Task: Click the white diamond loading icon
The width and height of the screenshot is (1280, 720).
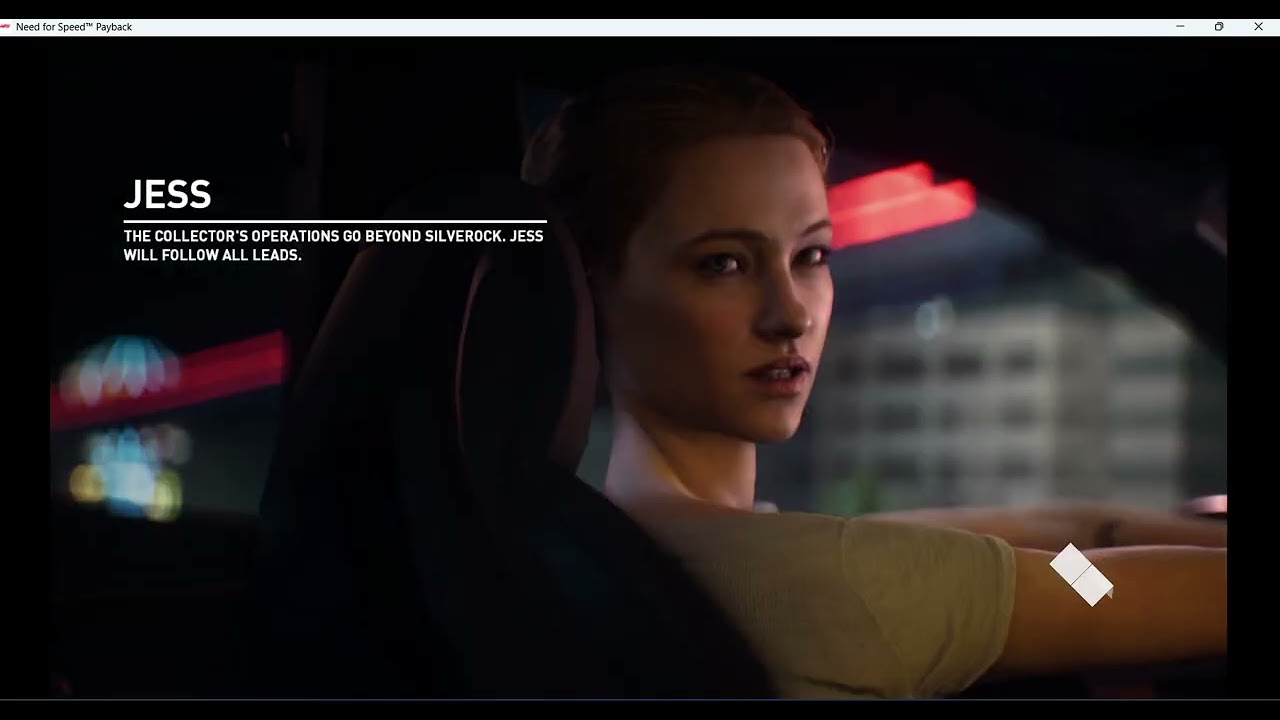Action: tap(1081, 575)
